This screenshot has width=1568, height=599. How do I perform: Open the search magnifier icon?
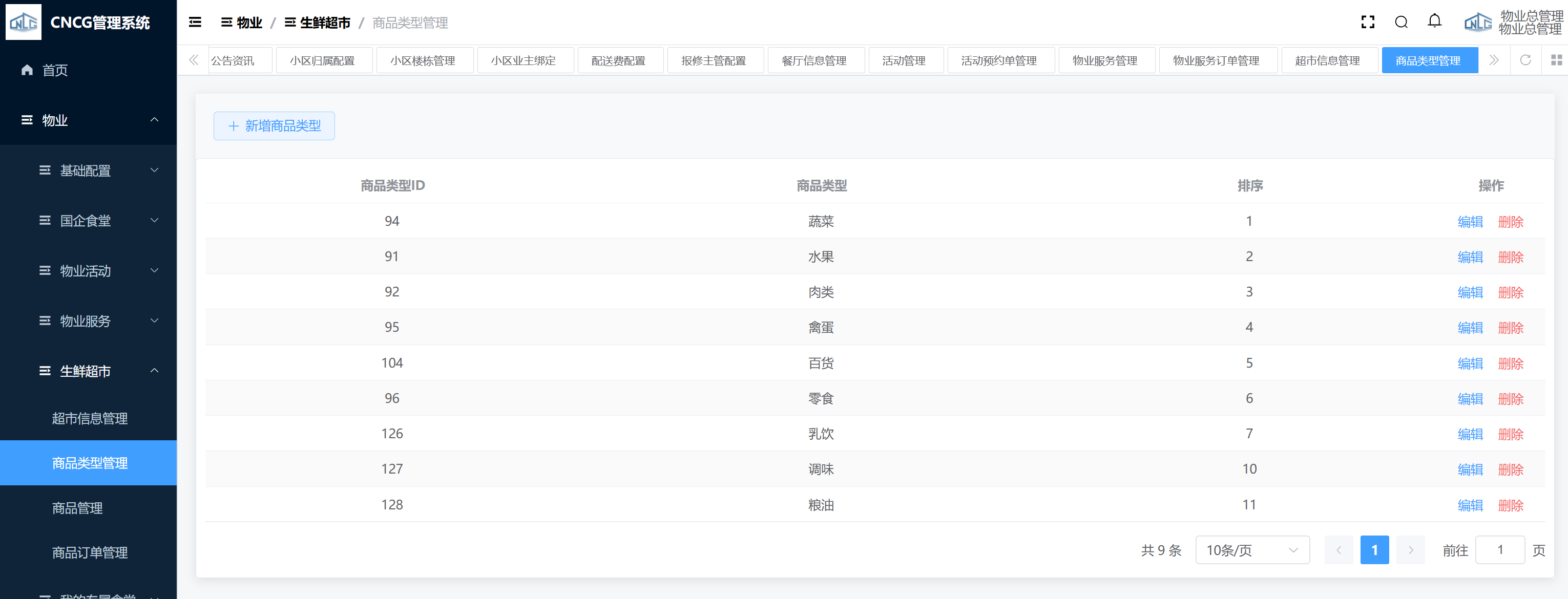pyautogui.click(x=1400, y=23)
